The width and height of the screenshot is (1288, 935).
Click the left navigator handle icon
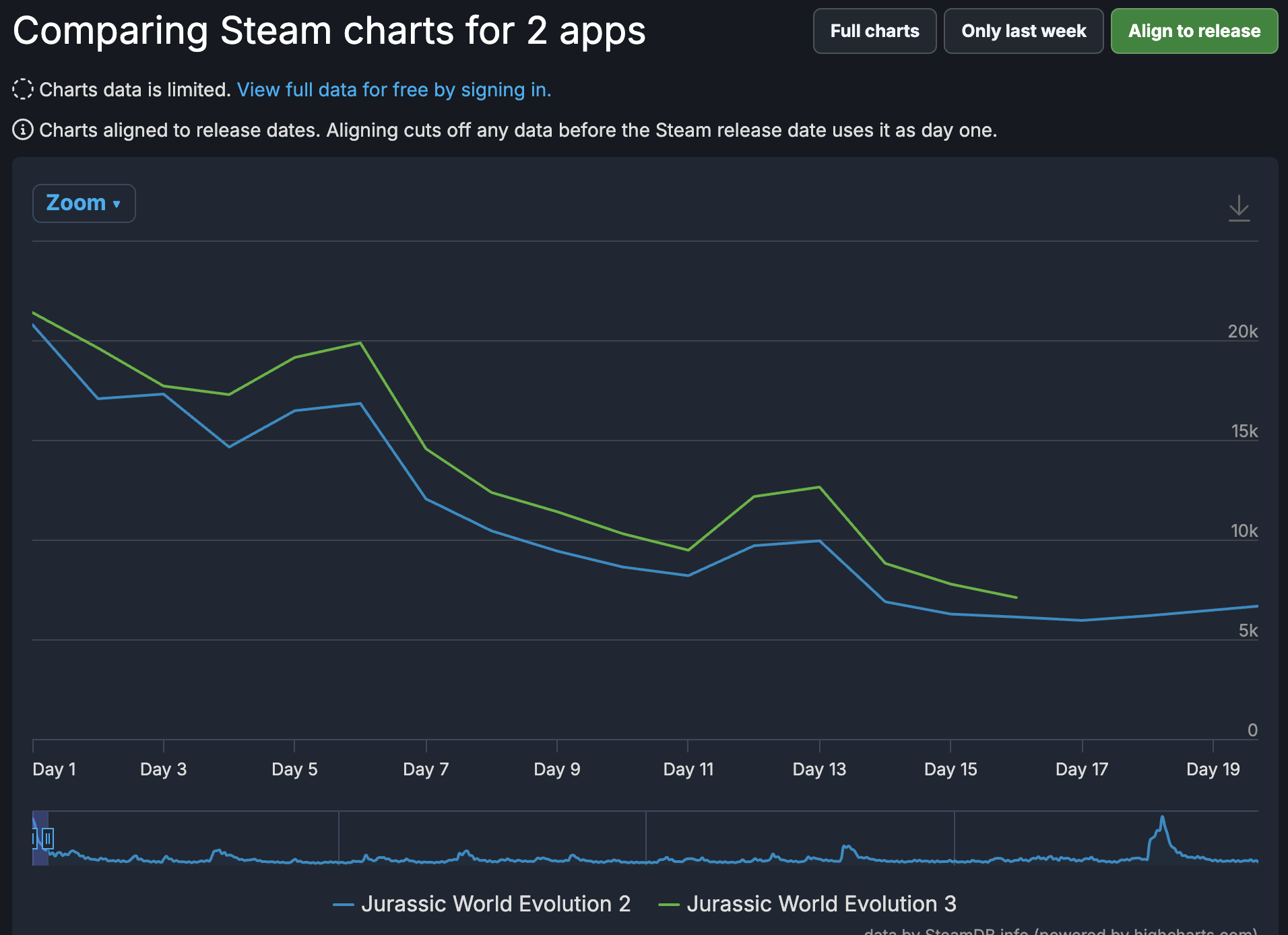point(34,839)
